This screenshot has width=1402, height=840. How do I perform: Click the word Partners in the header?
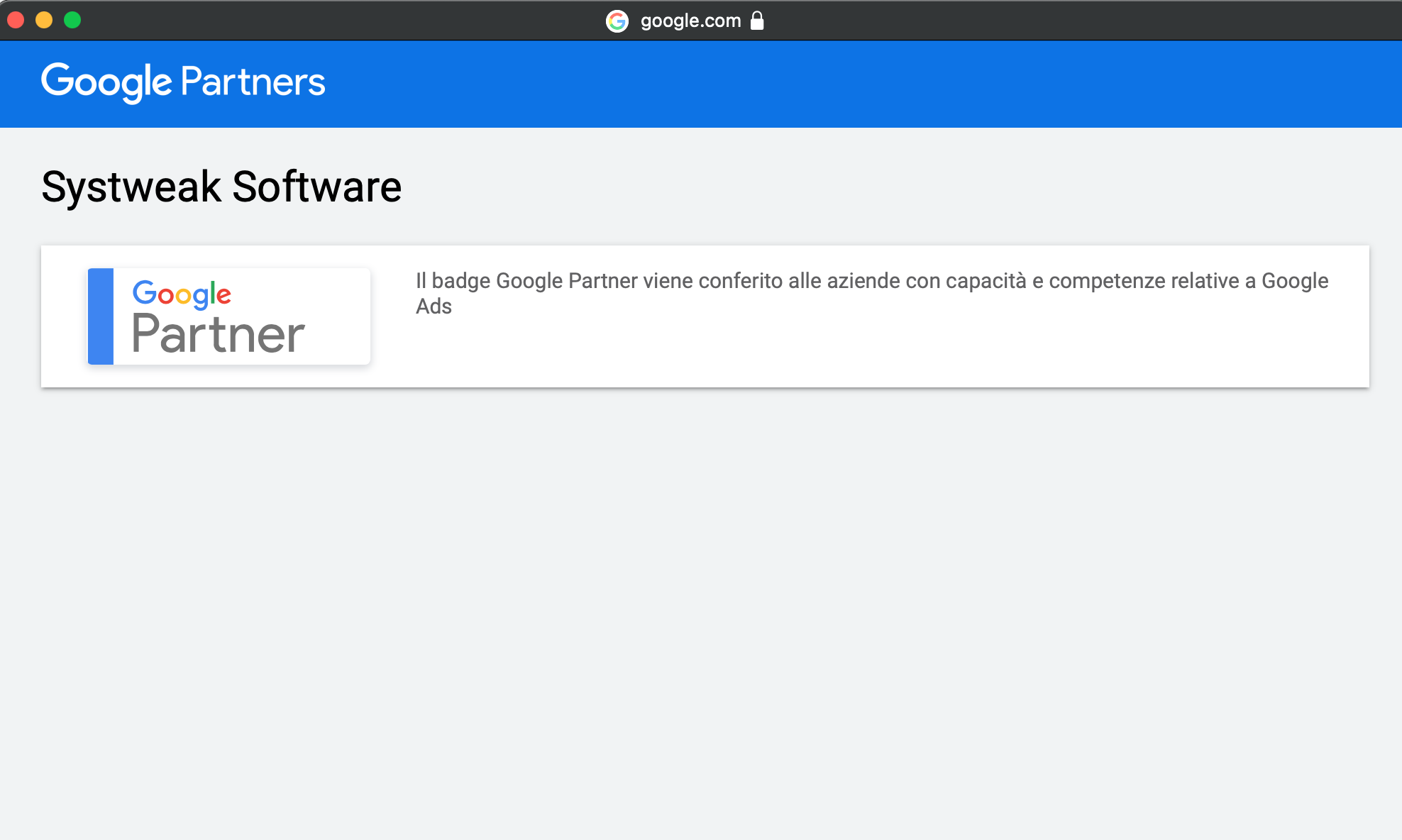pos(253,82)
